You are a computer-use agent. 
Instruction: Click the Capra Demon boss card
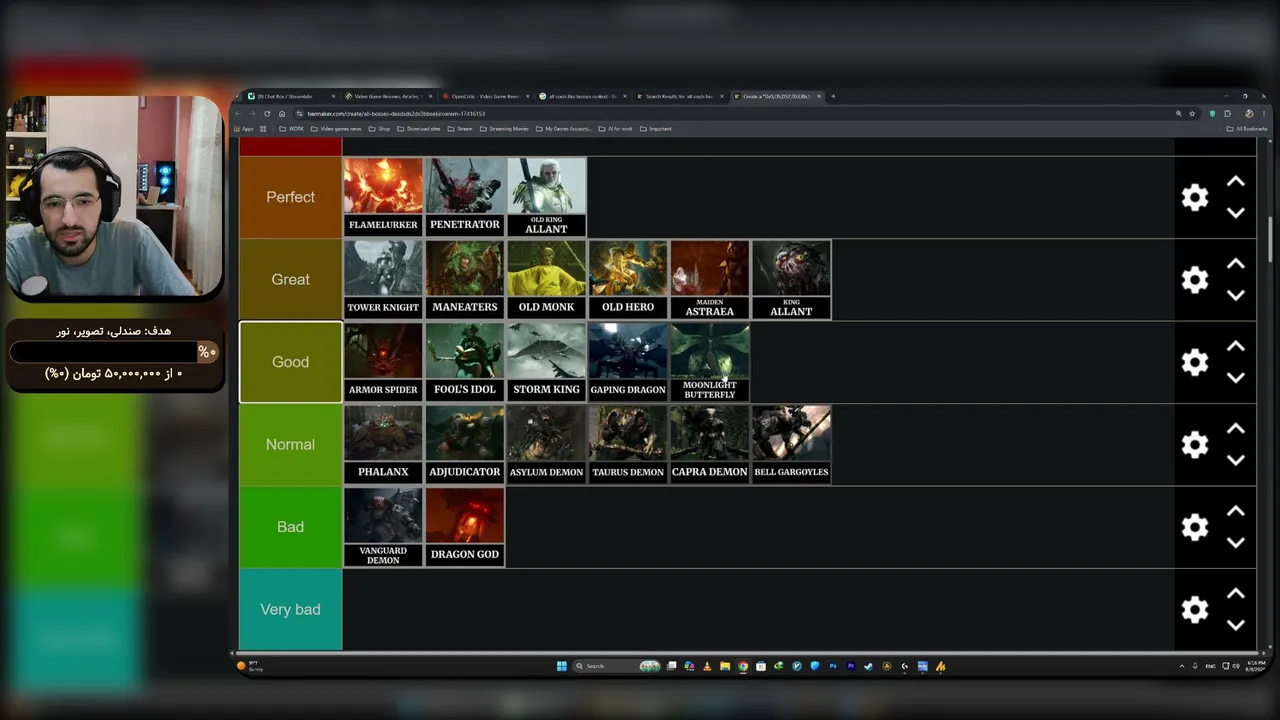(710, 445)
